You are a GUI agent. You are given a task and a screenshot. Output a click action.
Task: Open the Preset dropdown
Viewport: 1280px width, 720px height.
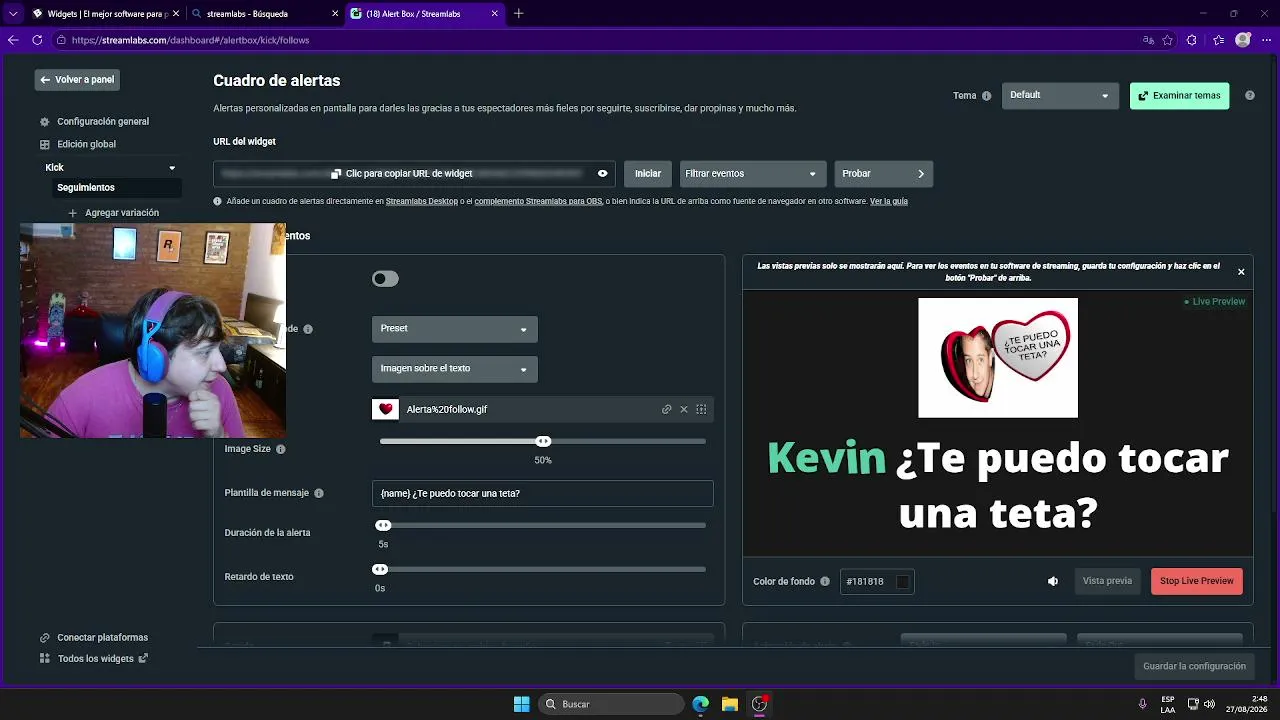pos(455,329)
